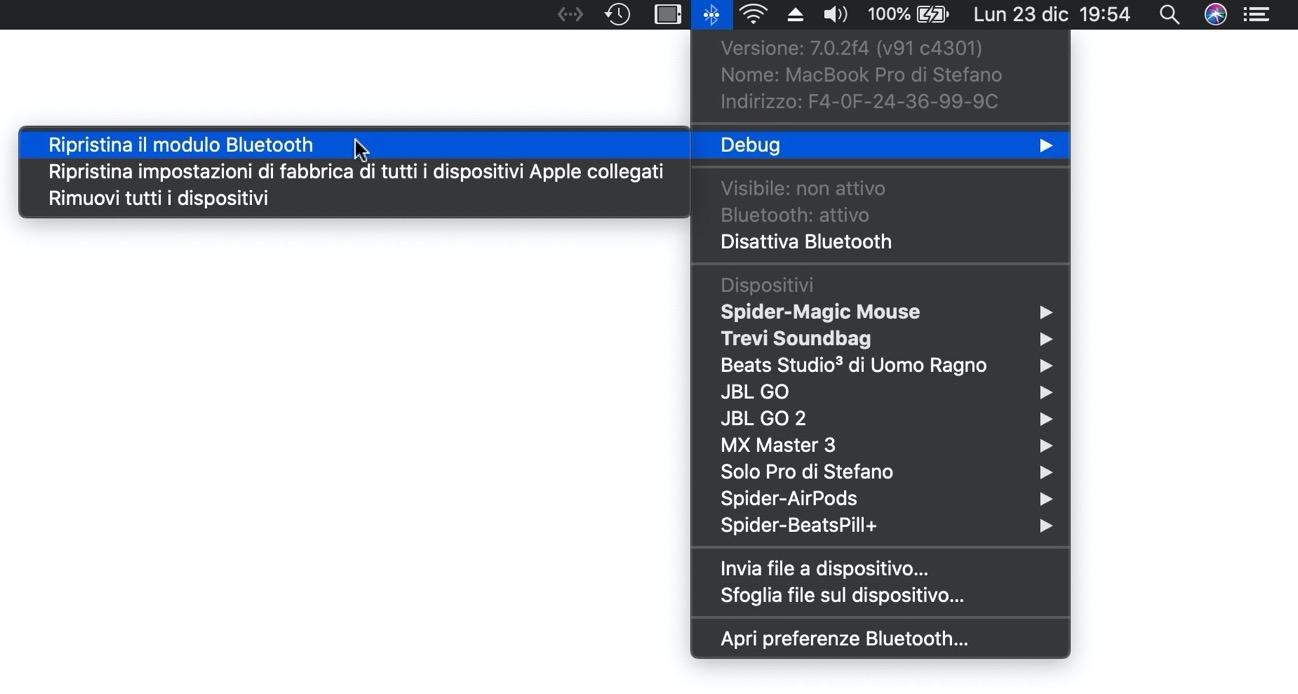The image size is (1298, 694).
Task: Open the date and time clock
Action: [1052, 14]
